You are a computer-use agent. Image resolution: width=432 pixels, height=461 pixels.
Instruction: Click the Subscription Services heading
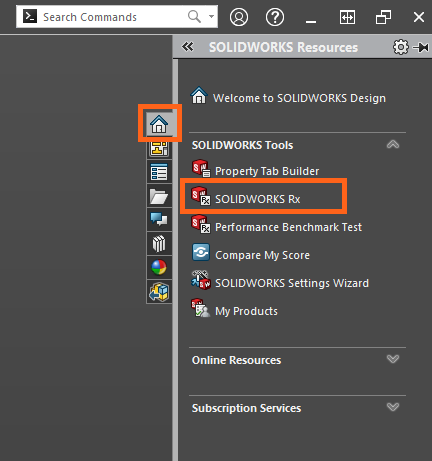[246, 408]
